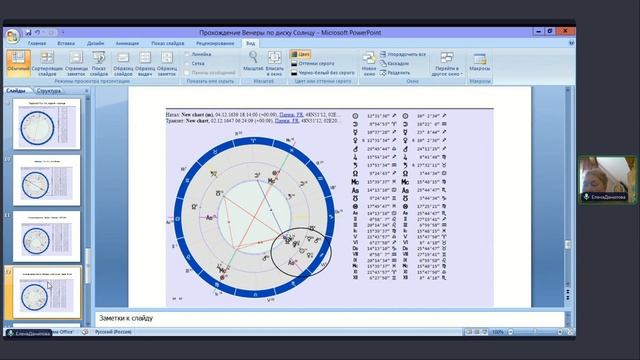Switch to Структура outline tab
640x360 pixels.
[48, 91]
